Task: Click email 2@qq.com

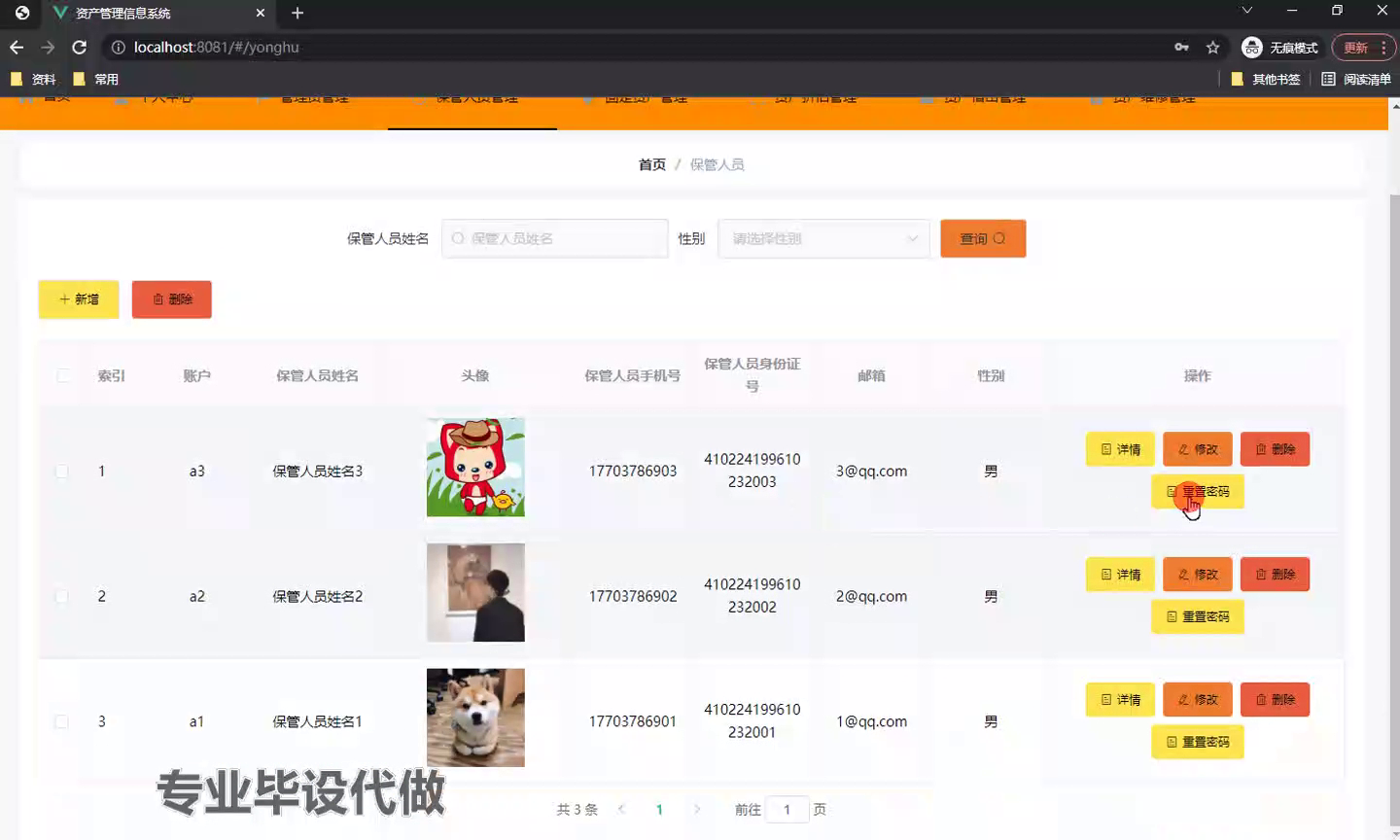Action: [x=871, y=596]
